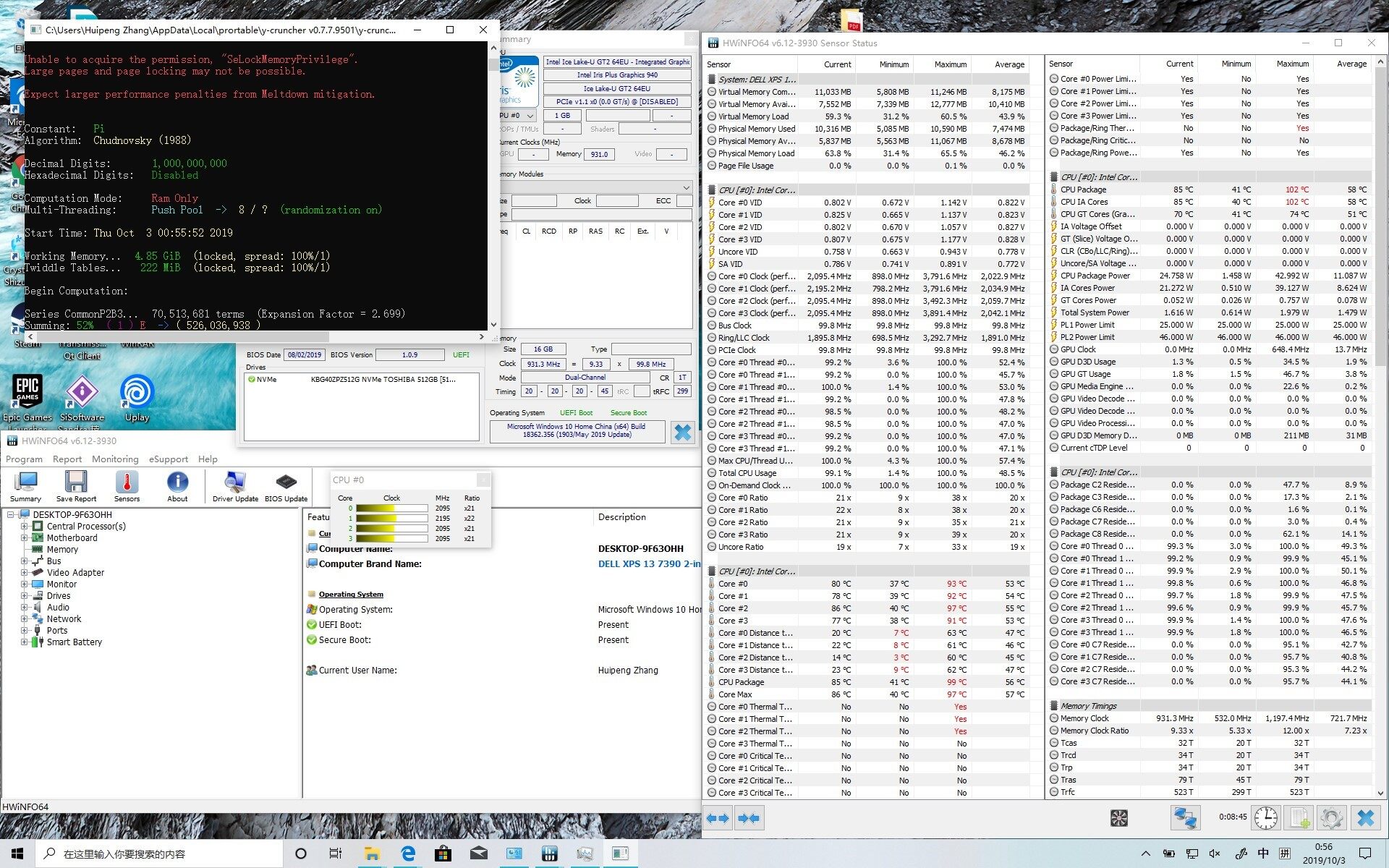Open the Uplay desktop icon
This screenshot has width=1389, height=868.
(x=137, y=398)
